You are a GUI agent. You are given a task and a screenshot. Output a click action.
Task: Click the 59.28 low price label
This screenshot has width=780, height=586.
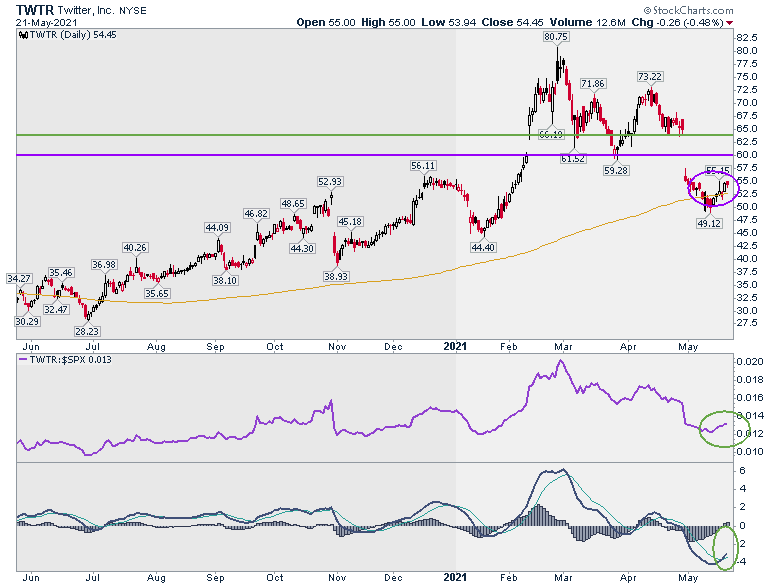point(616,171)
